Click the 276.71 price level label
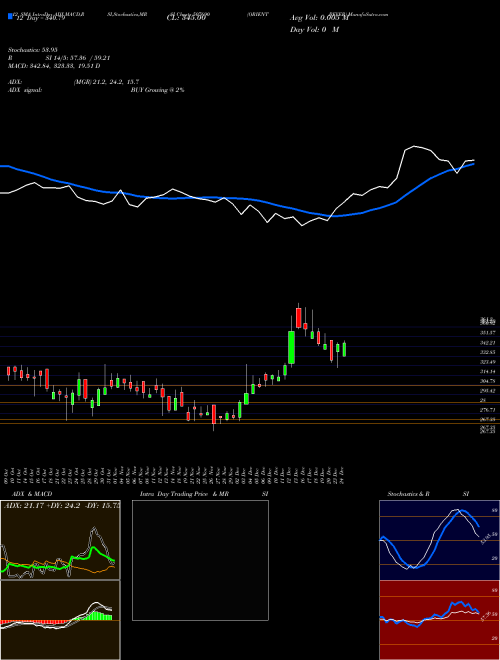Image resolution: width=500 pixels, height=660 pixels. point(489,410)
